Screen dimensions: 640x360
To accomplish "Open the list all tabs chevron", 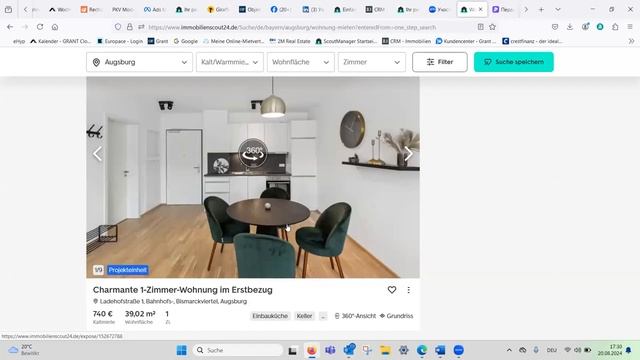I will (558, 9).
